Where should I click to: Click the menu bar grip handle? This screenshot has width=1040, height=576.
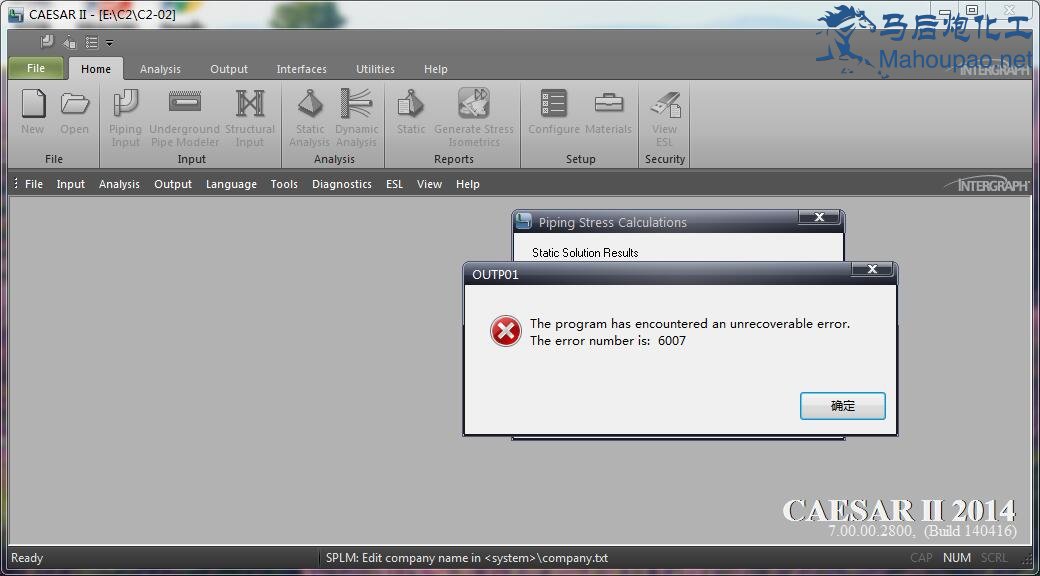(x=16, y=184)
